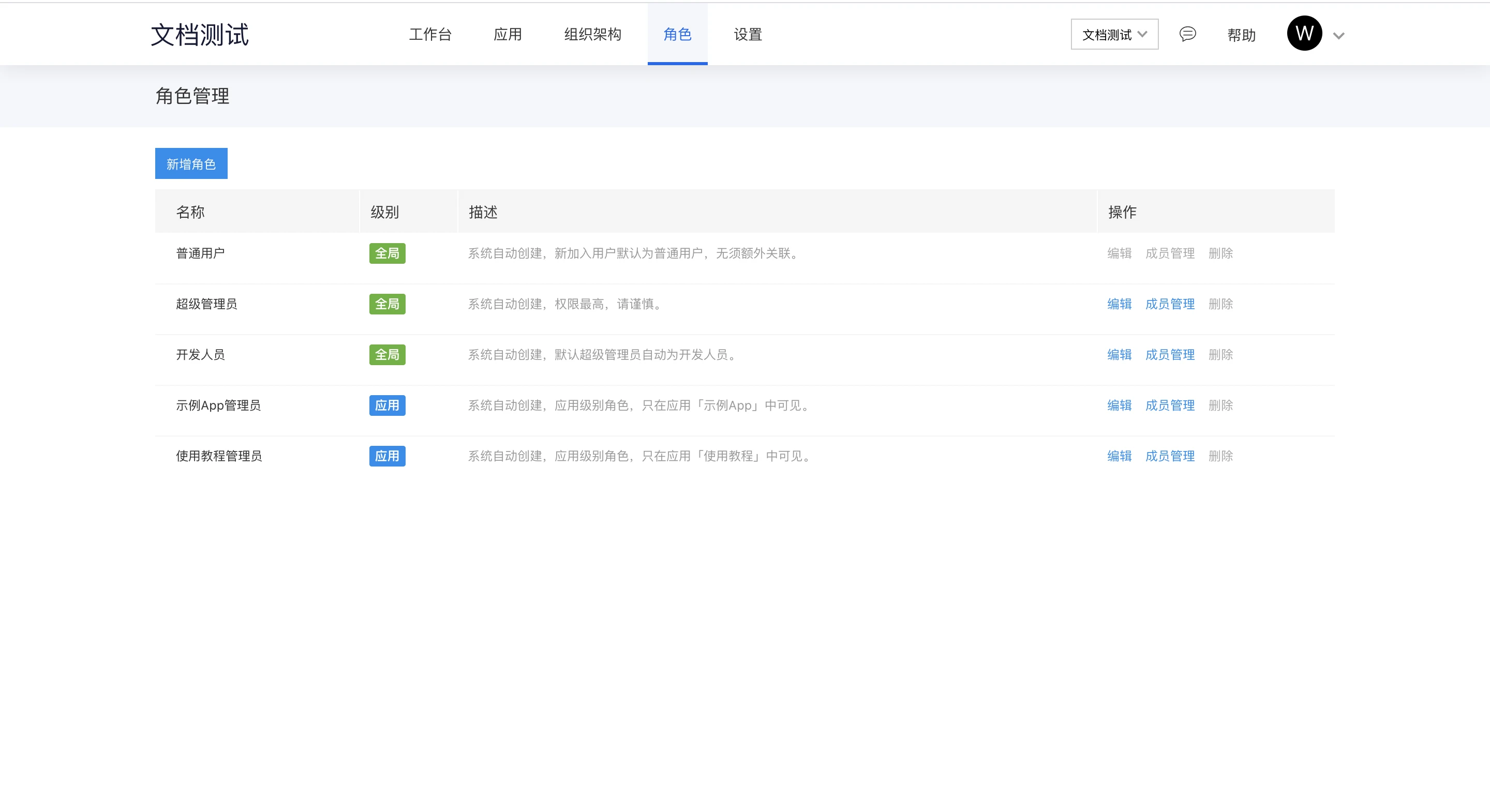The image size is (1490, 812).
Task: Click the 文档测试 logo title
Action: pyautogui.click(x=200, y=35)
